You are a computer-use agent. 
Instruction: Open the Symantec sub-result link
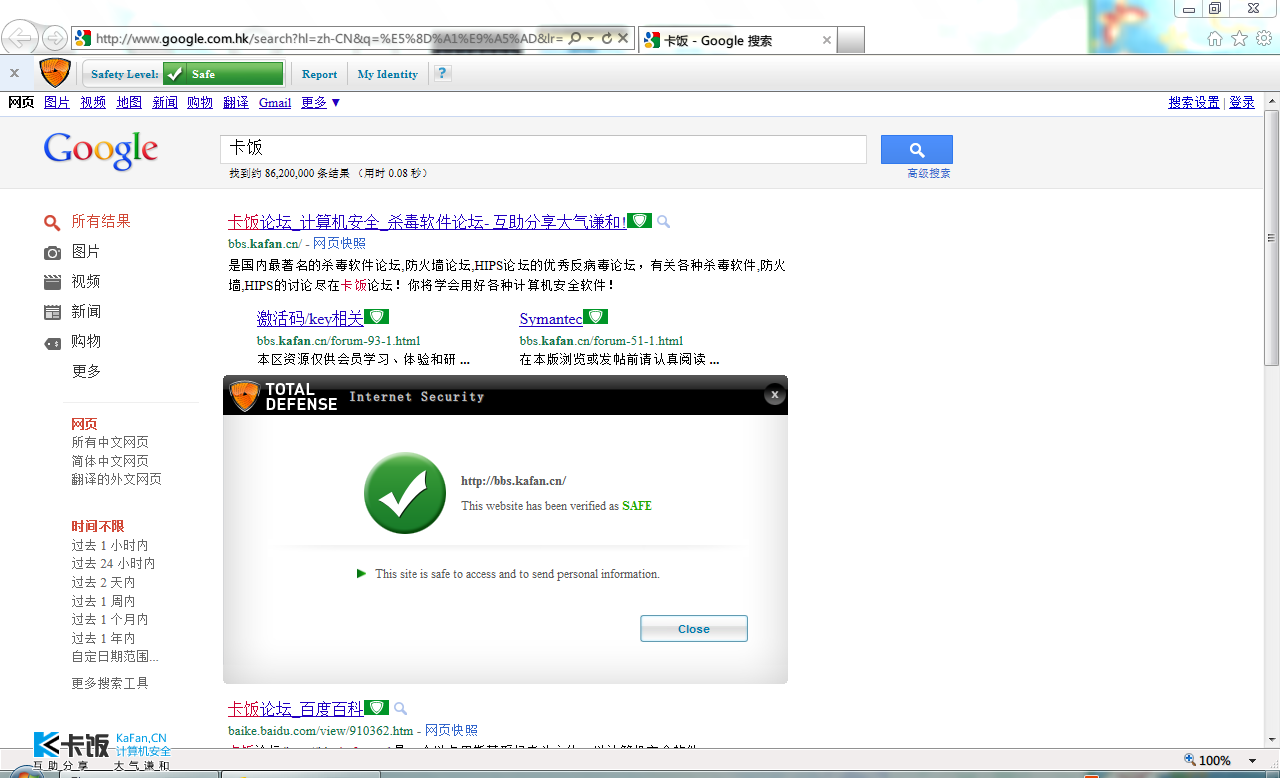551,319
